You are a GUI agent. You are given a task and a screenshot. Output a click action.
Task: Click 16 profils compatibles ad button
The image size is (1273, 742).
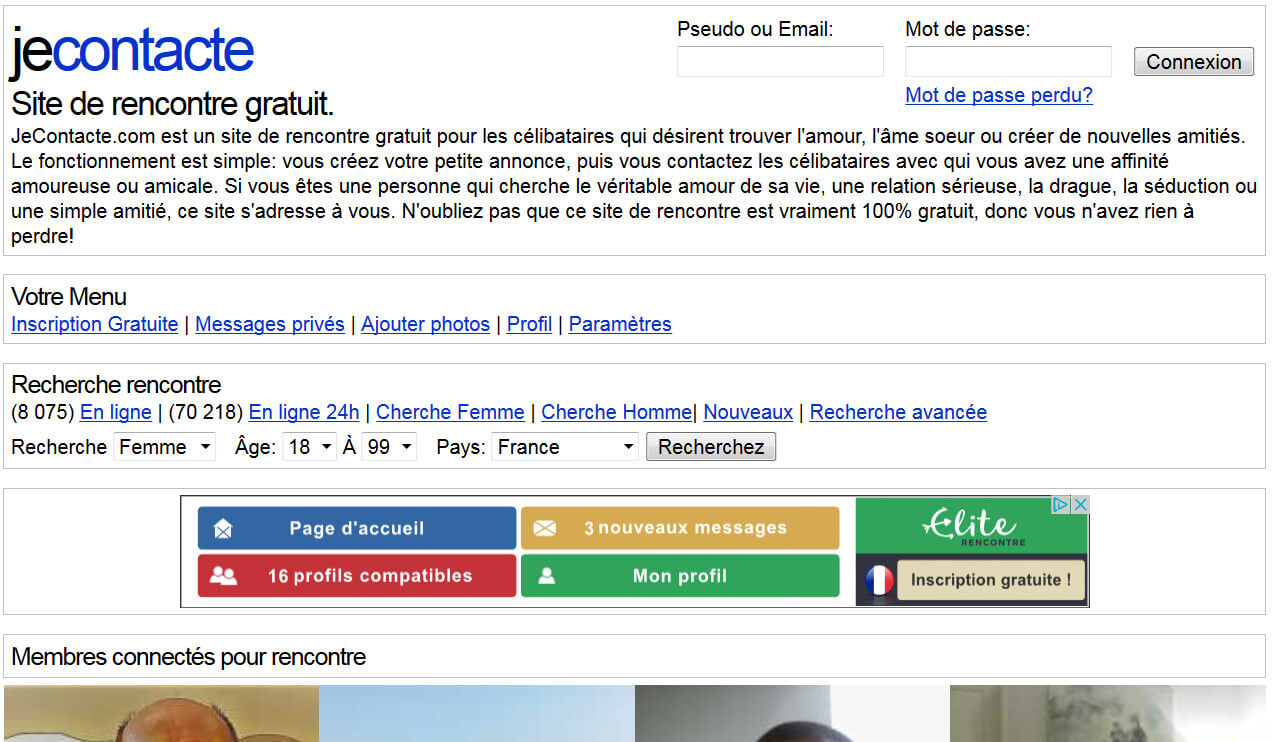pos(357,576)
